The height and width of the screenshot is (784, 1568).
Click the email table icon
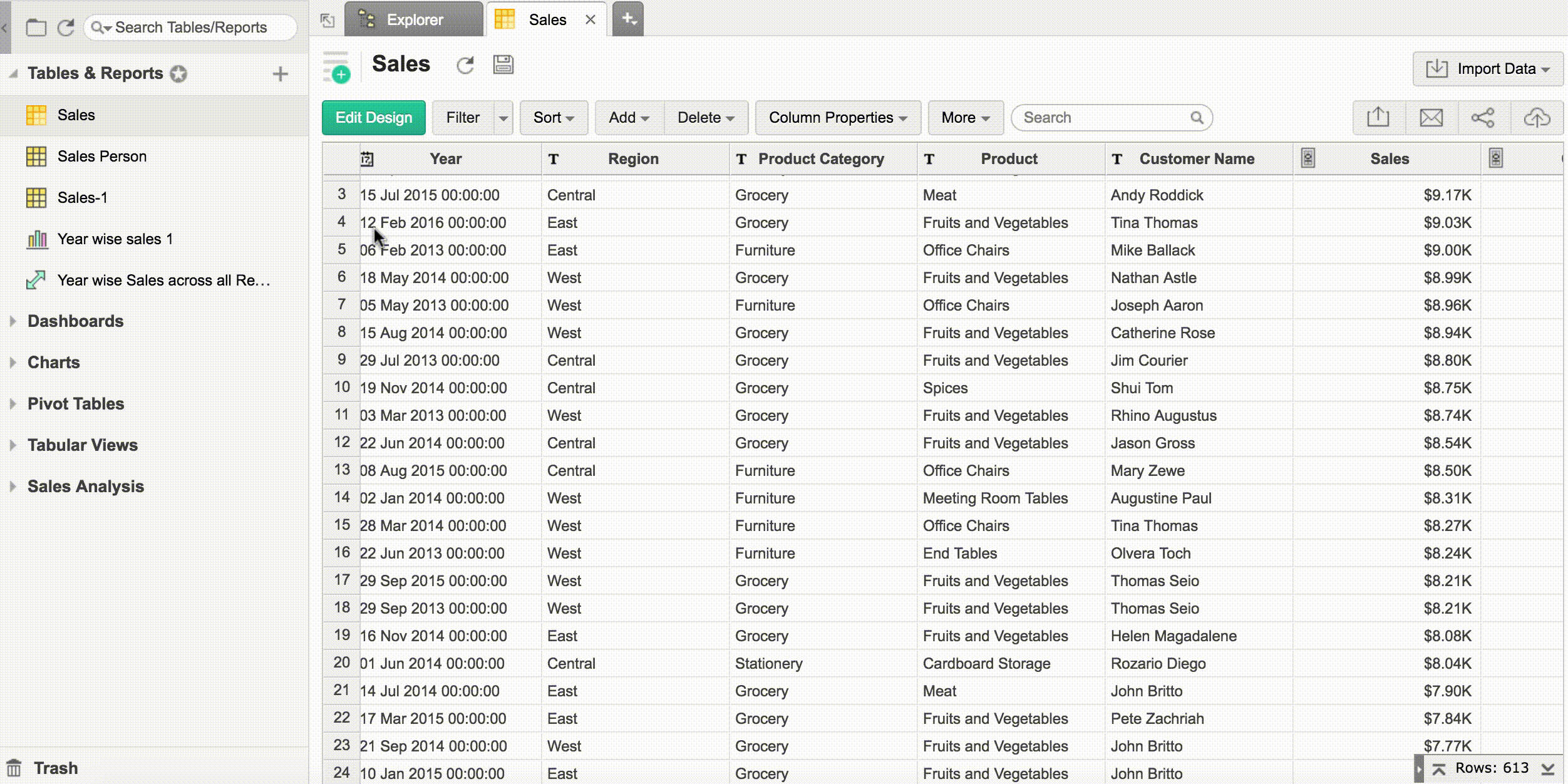coord(1431,117)
